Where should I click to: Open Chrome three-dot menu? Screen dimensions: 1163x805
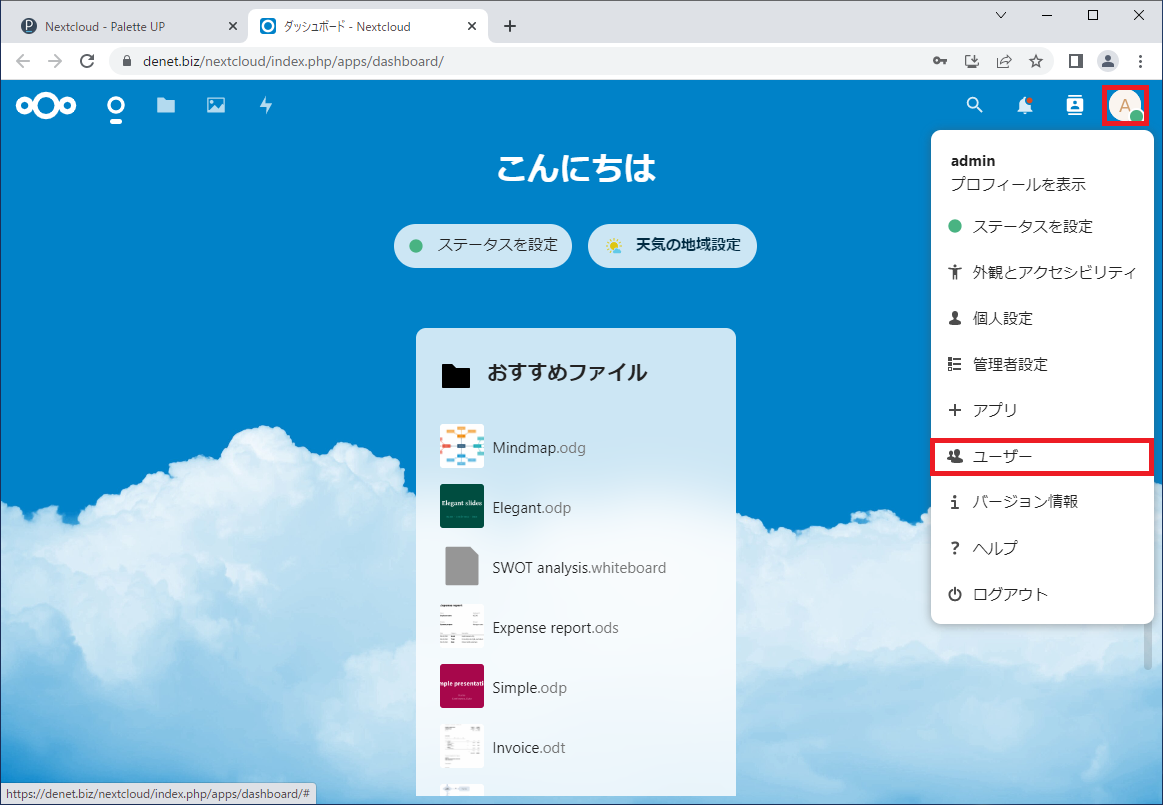[1141, 61]
